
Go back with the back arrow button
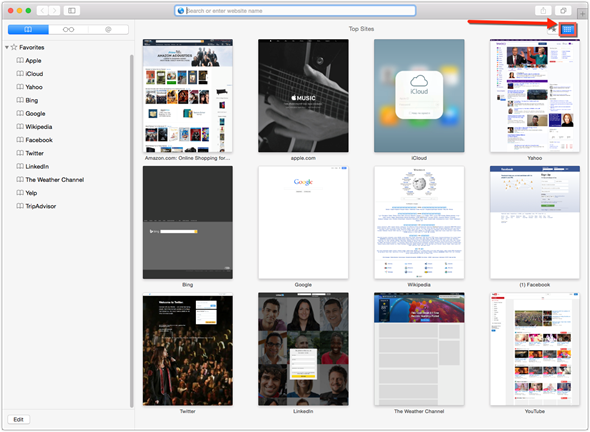[x=43, y=11]
